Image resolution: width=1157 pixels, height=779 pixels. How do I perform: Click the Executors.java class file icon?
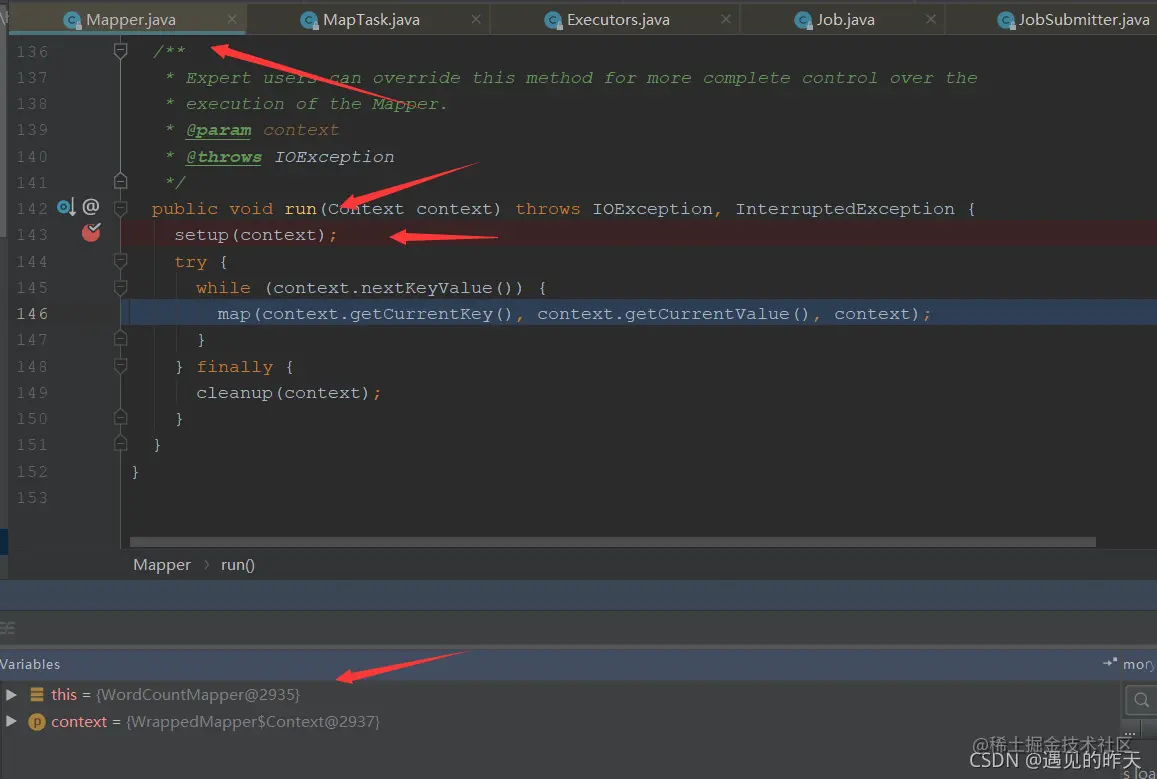pyautogui.click(x=553, y=21)
